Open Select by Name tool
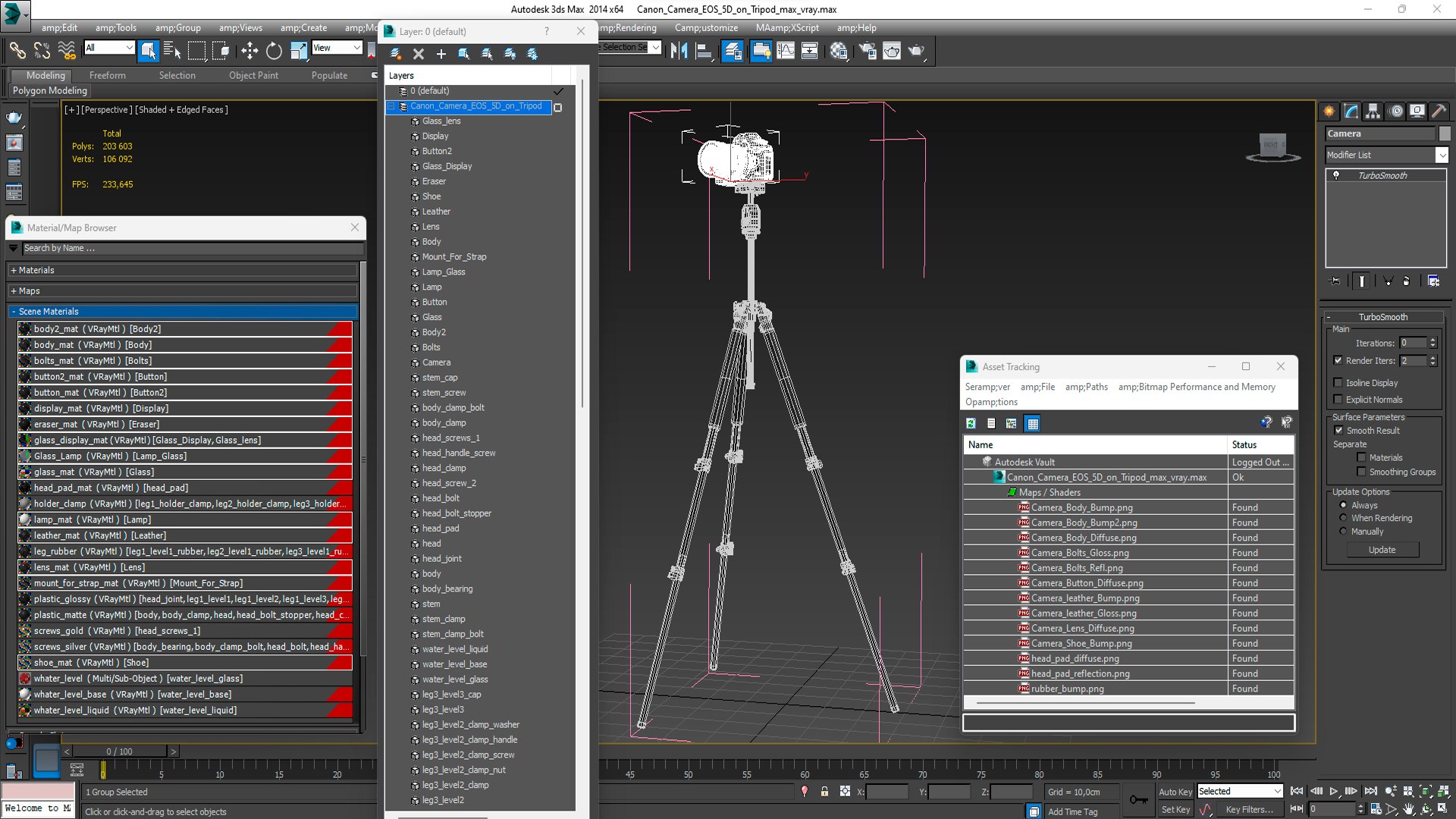Viewport: 1456px width, 819px height. tap(172, 51)
